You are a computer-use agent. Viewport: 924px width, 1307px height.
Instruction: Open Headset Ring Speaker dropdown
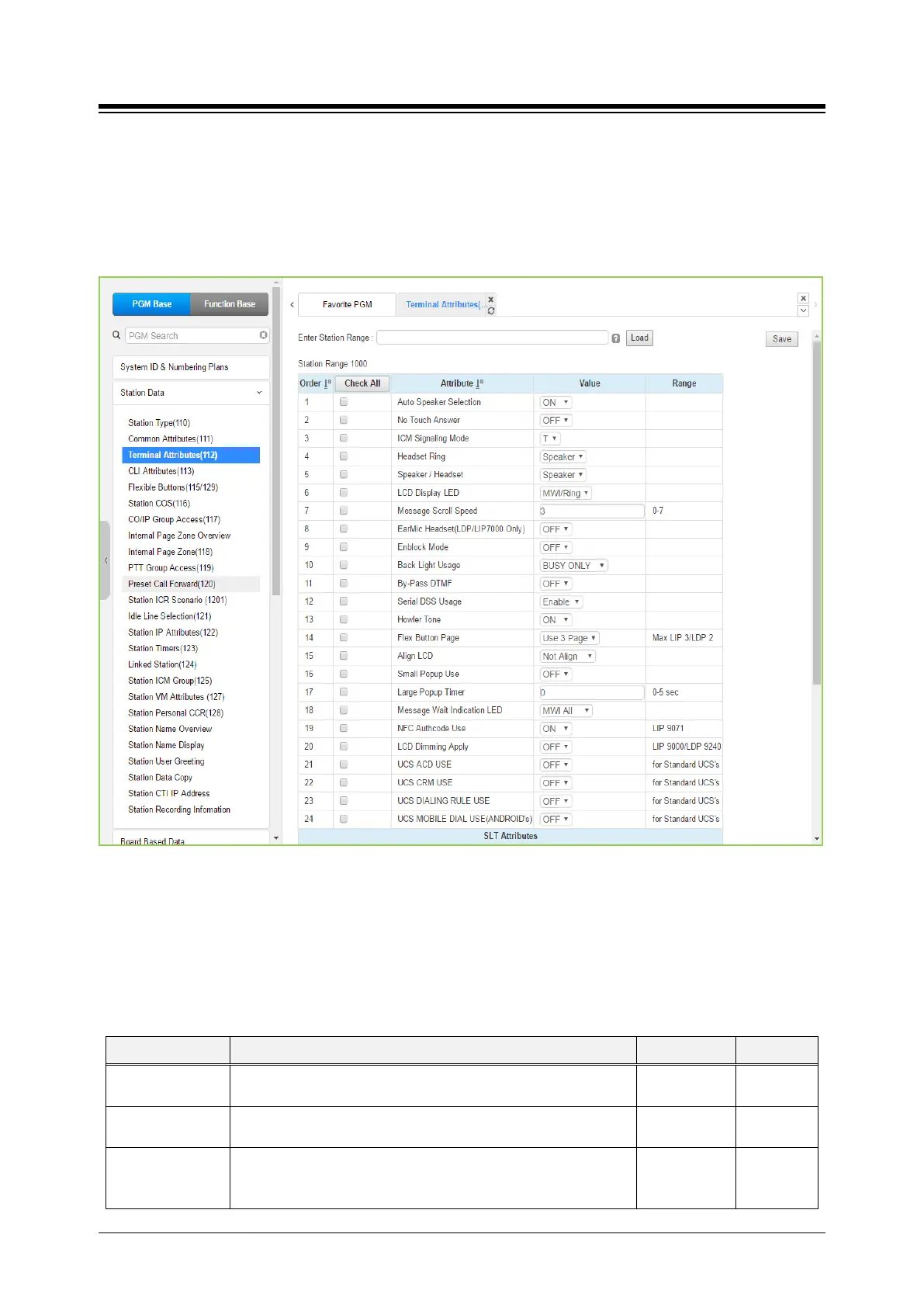coord(562,457)
